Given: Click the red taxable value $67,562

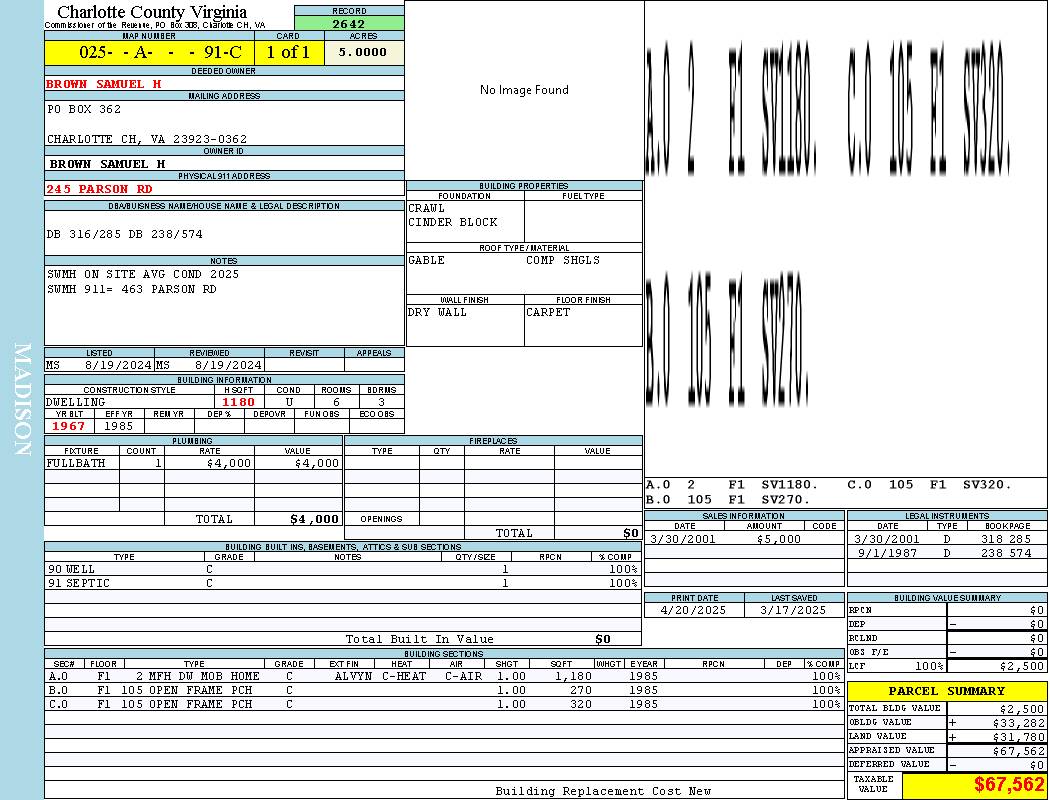Looking at the screenshot, I should click(1009, 785).
